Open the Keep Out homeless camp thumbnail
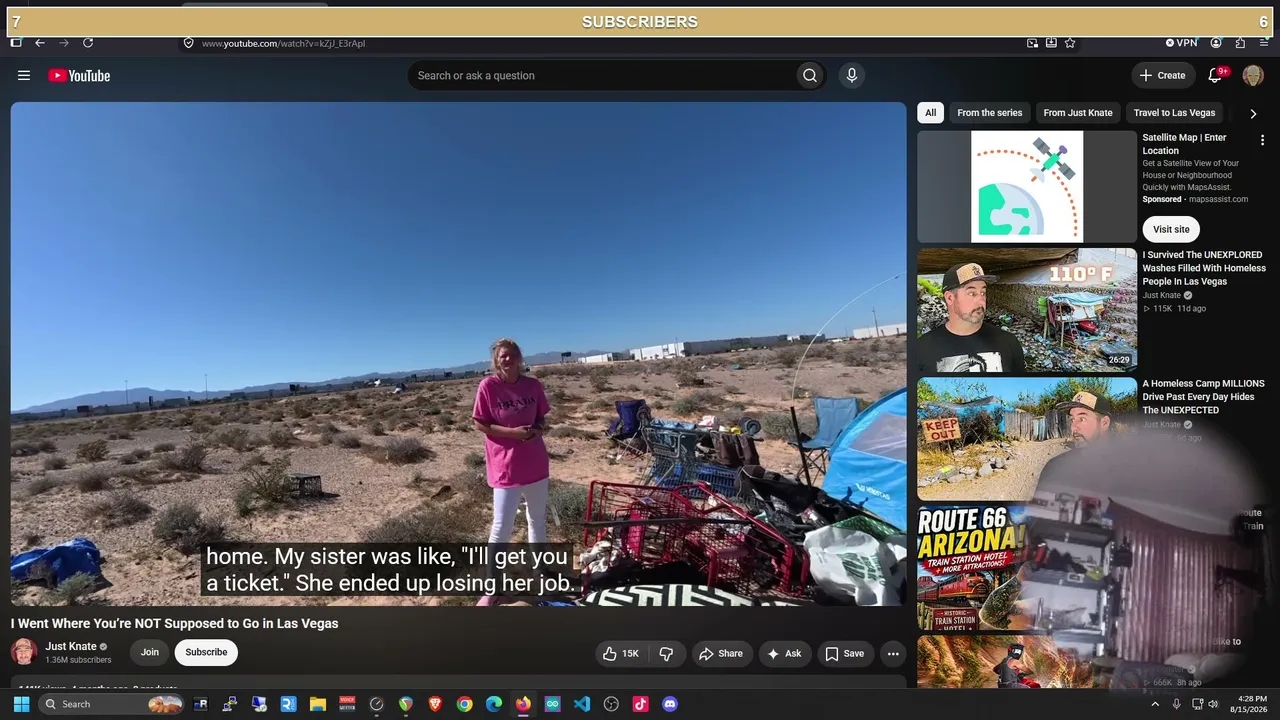1280x720 pixels. [x=1027, y=439]
